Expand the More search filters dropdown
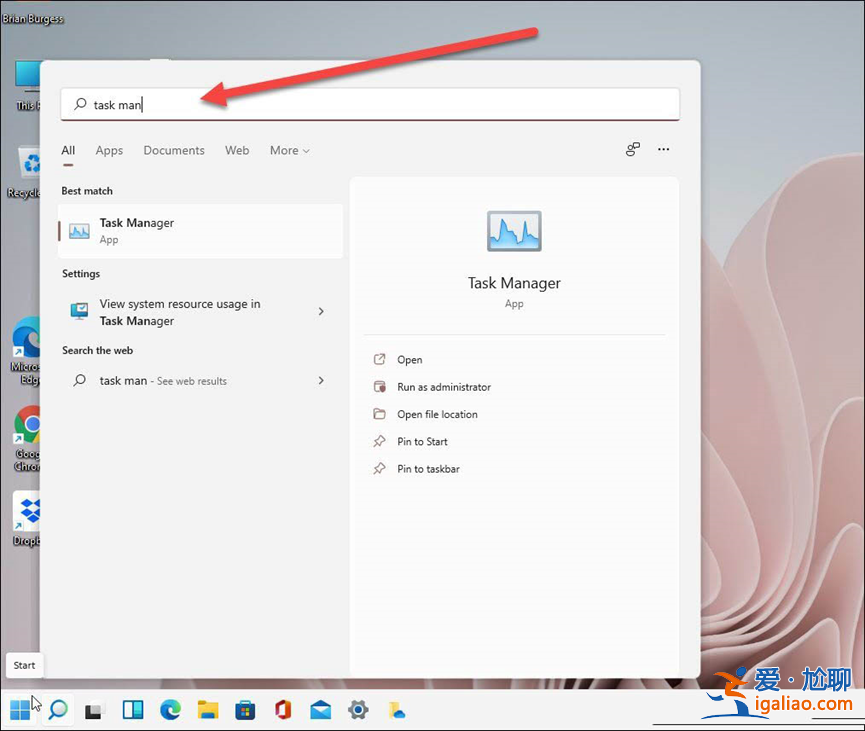865x731 pixels. pos(289,150)
